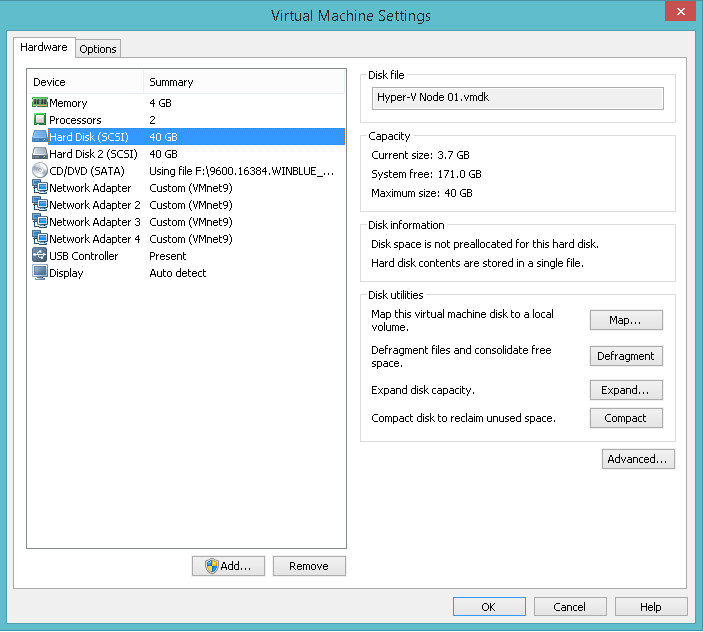Confirm settings with OK

(x=489, y=607)
